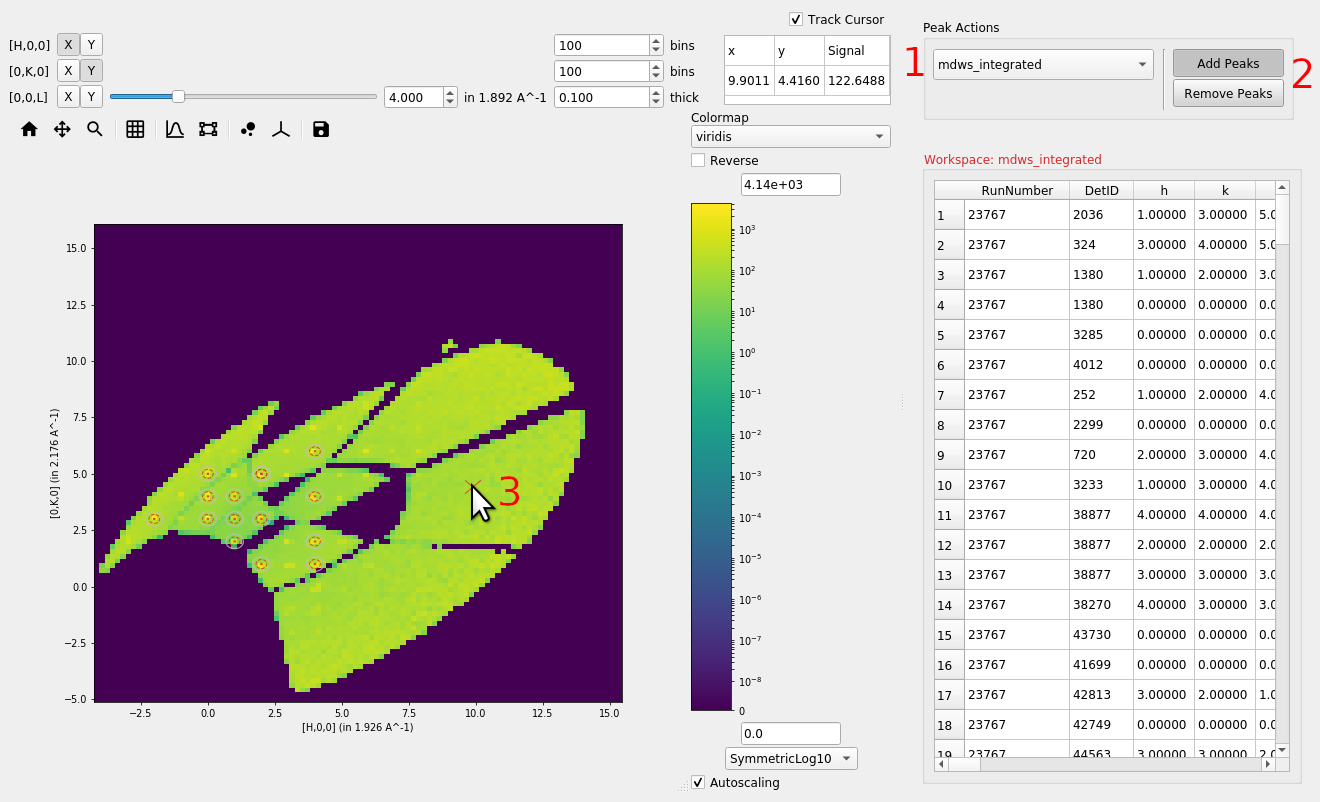
Task: Toggle the peaks overlay tool
Action: tap(247, 129)
